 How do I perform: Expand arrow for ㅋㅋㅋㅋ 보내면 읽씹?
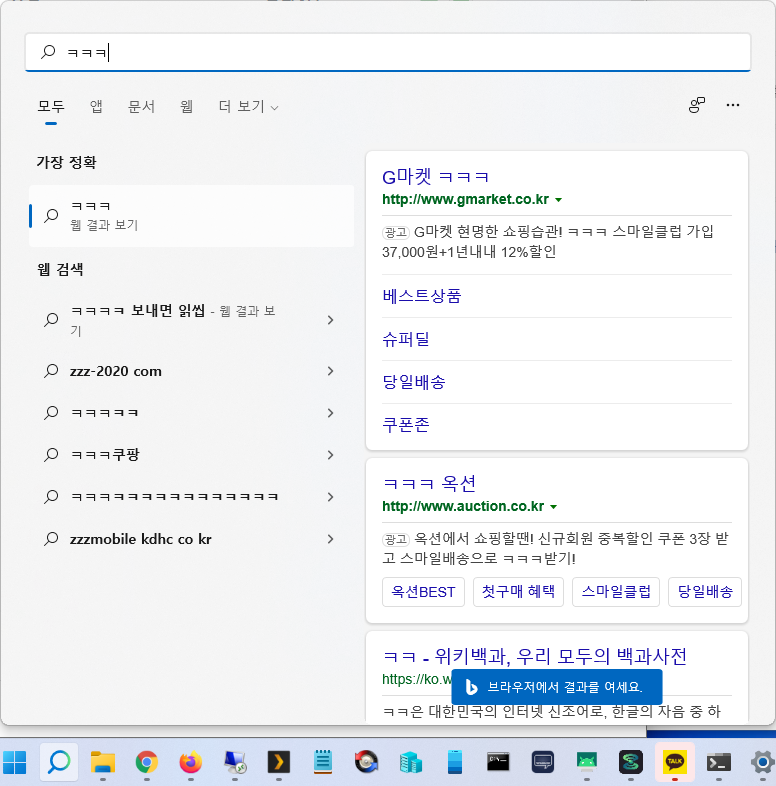(x=330, y=320)
